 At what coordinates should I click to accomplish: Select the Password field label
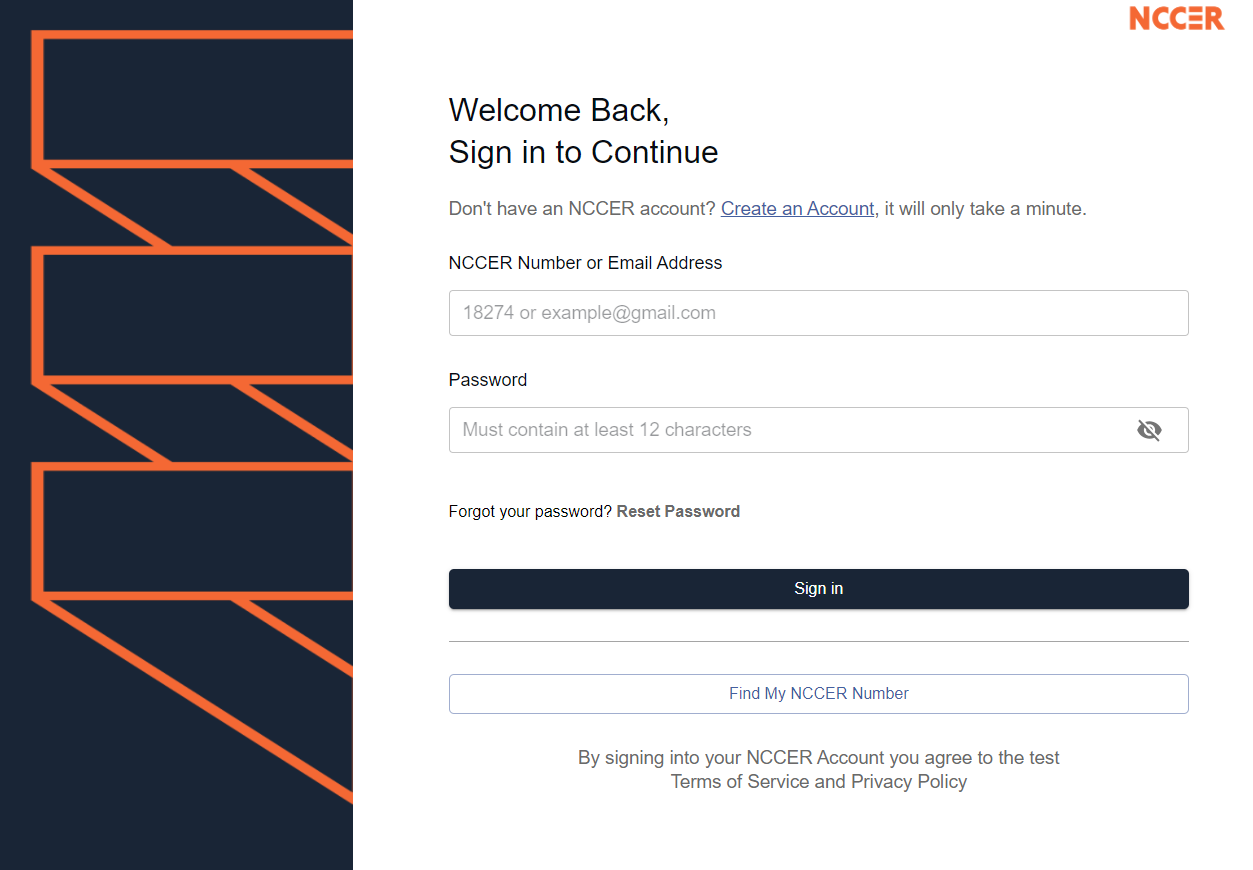point(487,379)
